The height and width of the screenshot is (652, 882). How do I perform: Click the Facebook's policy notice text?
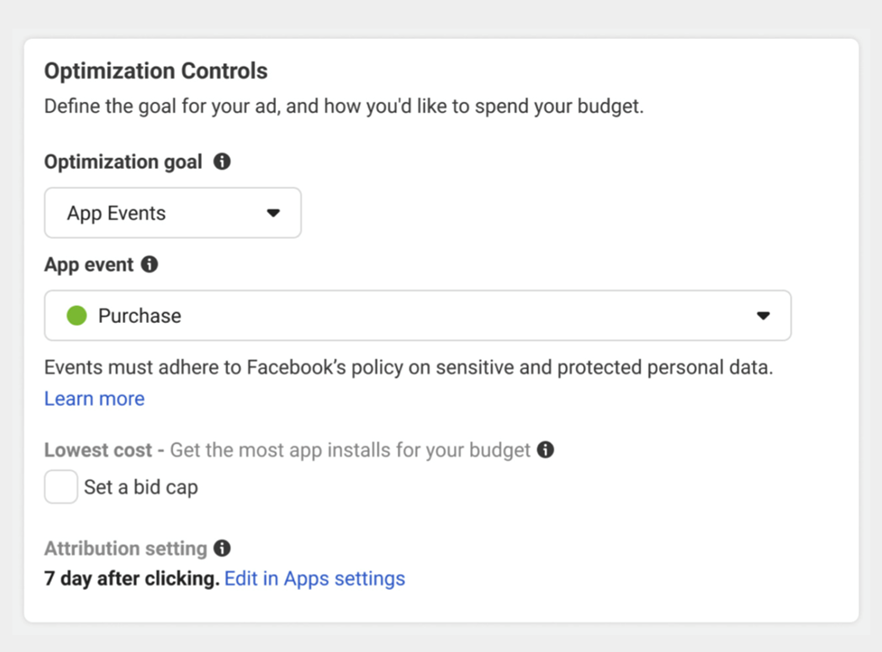tap(409, 367)
